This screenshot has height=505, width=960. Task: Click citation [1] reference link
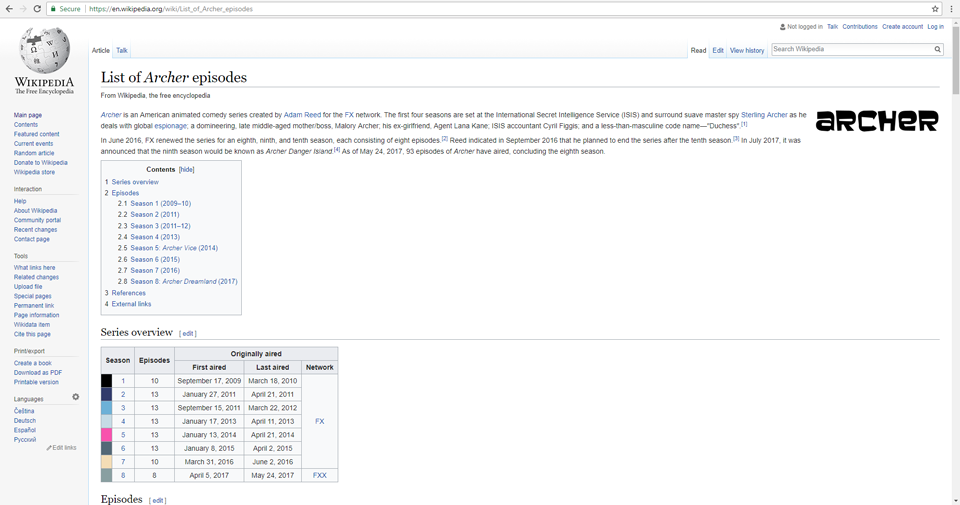744,124
